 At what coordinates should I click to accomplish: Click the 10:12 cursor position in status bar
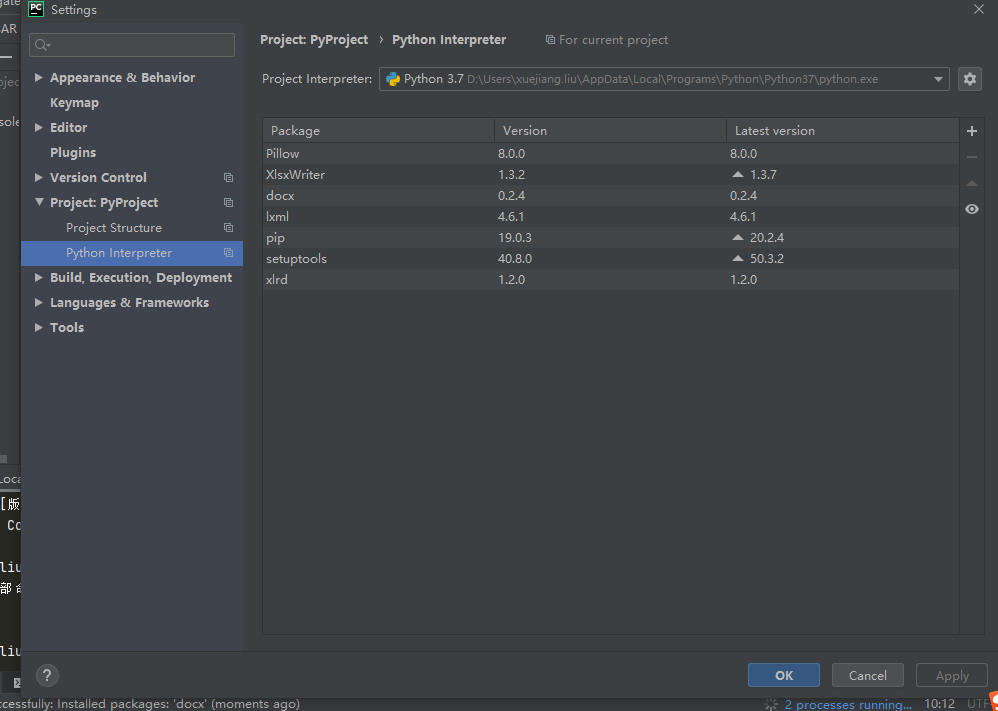tap(939, 705)
